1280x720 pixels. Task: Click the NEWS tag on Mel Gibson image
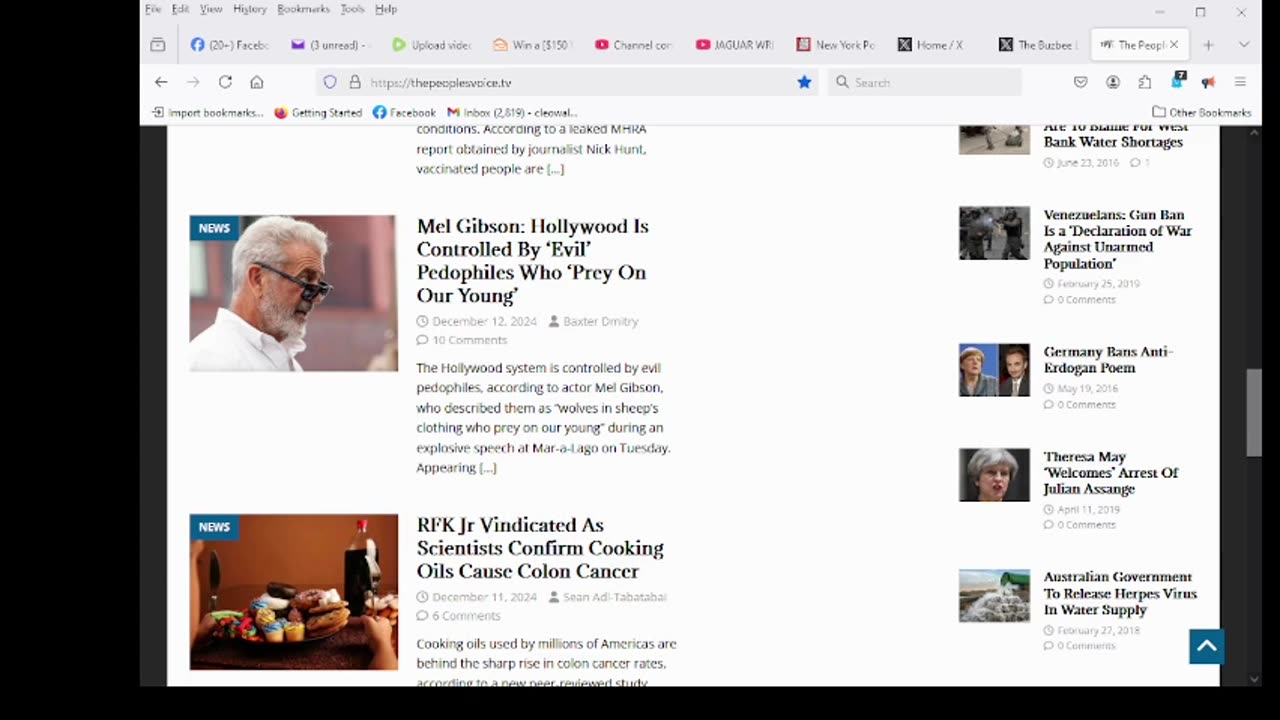coord(214,228)
